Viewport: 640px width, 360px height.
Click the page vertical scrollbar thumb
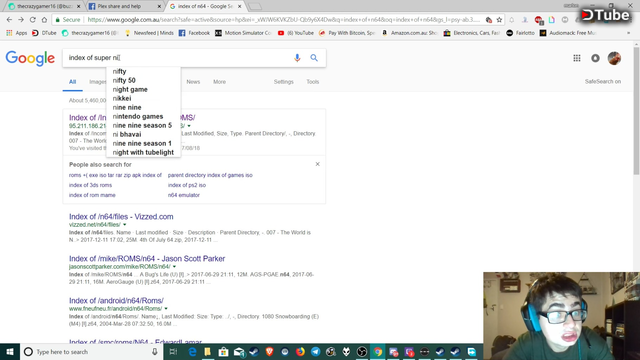(636, 110)
